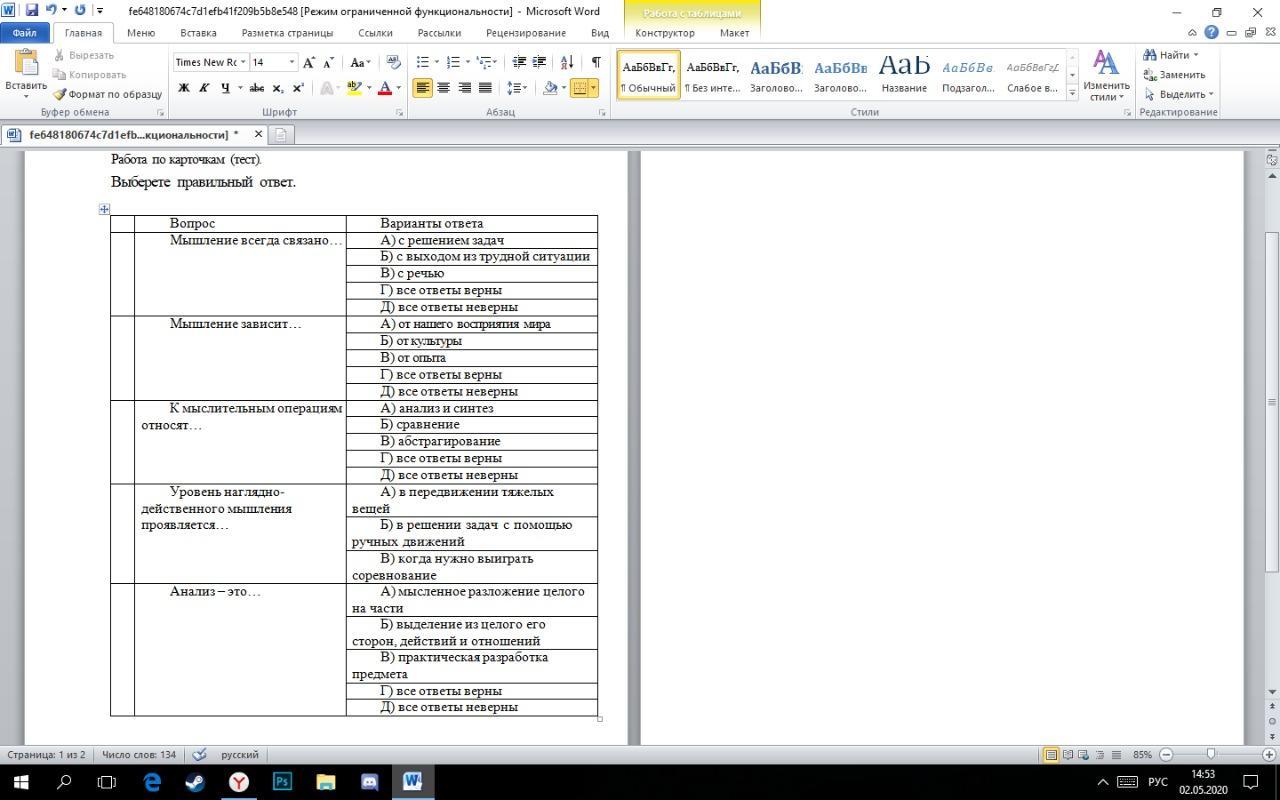Apply the Без интервала style
Image resolution: width=1280 pixels, height=800 pixels.
713,75
